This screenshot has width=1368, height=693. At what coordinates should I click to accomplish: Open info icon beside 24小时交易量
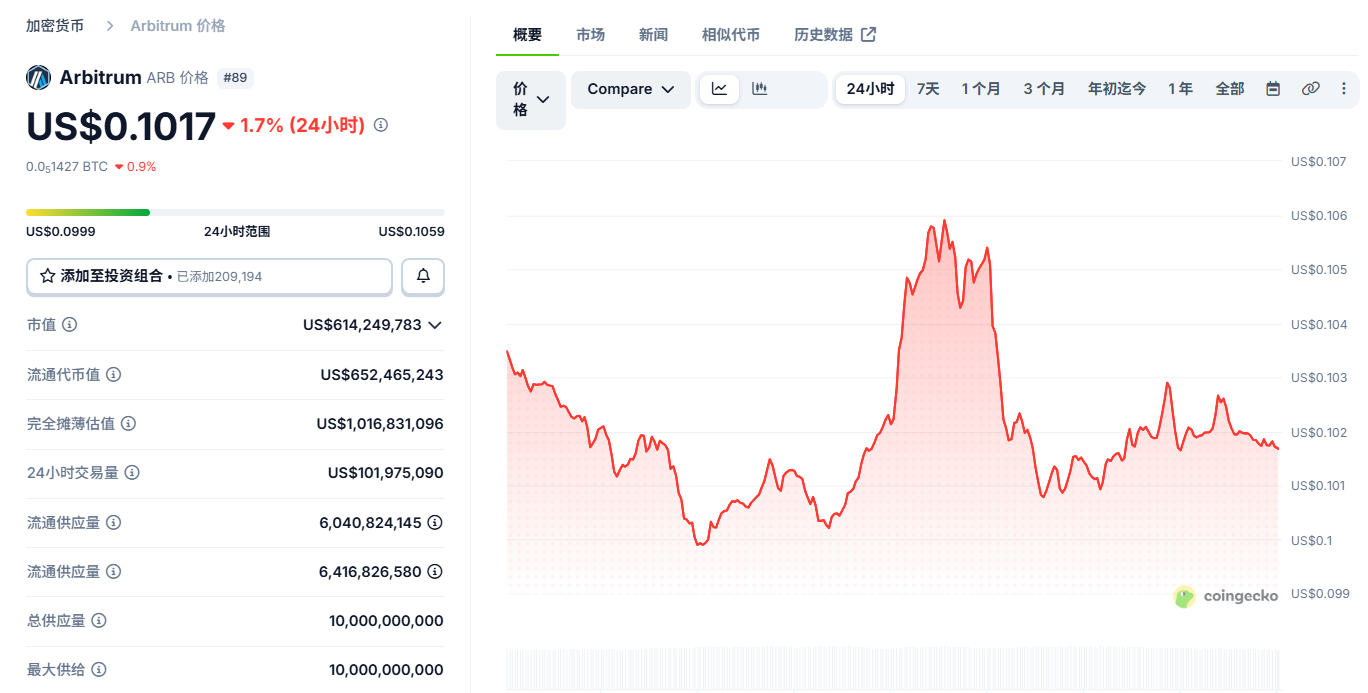(132, 472)
